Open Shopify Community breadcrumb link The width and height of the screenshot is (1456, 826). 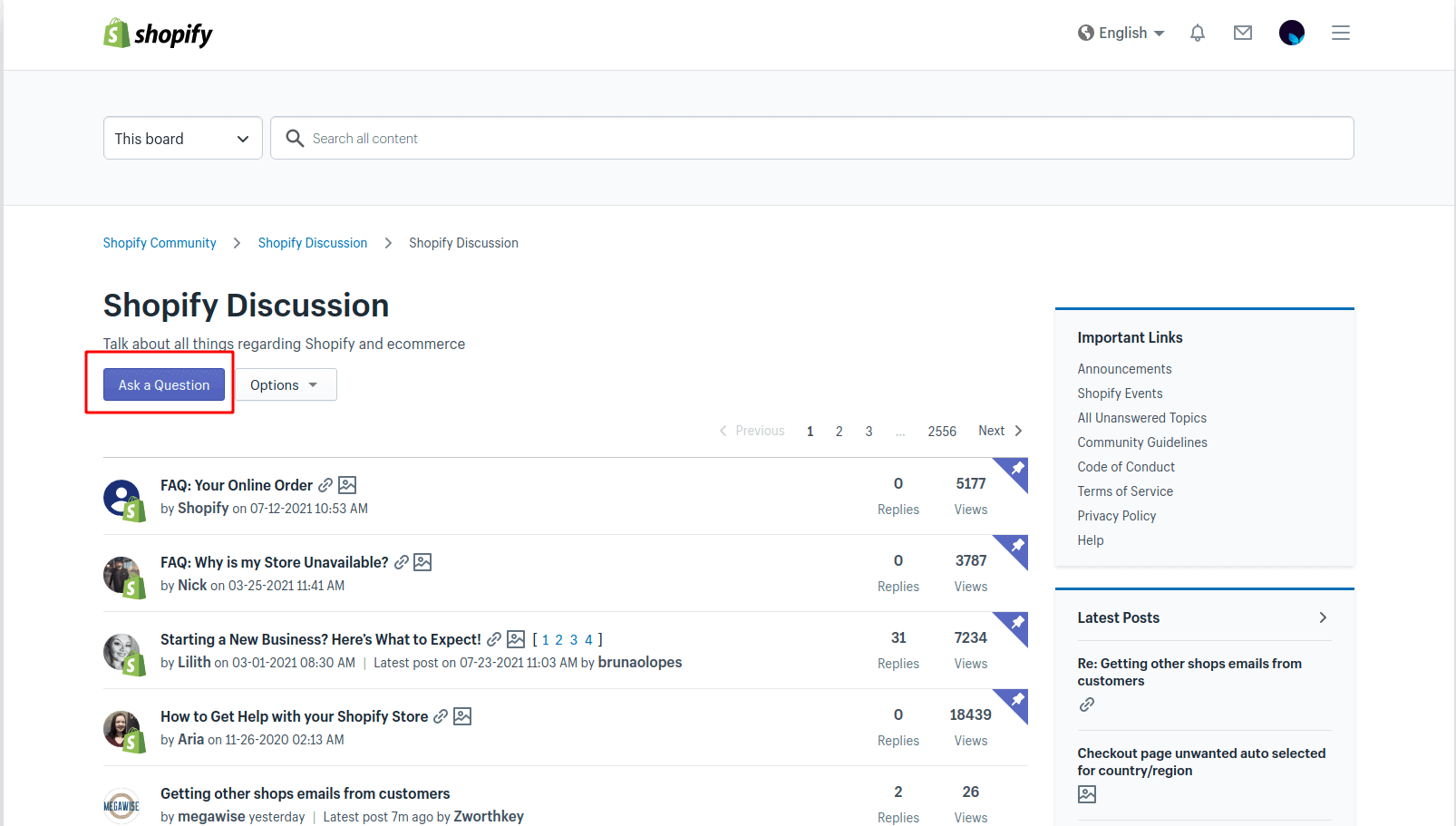[x=160, y=243]
